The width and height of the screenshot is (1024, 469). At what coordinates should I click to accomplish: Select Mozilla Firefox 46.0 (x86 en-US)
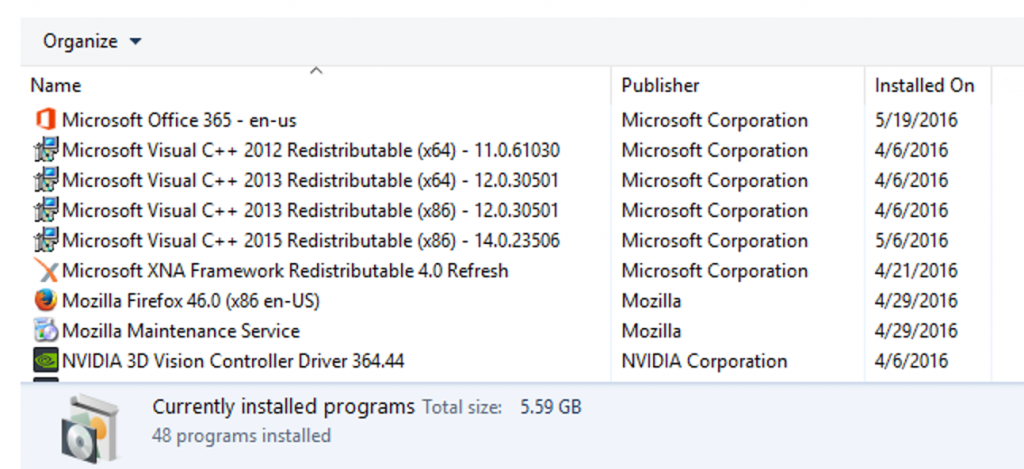pos(191,300)
